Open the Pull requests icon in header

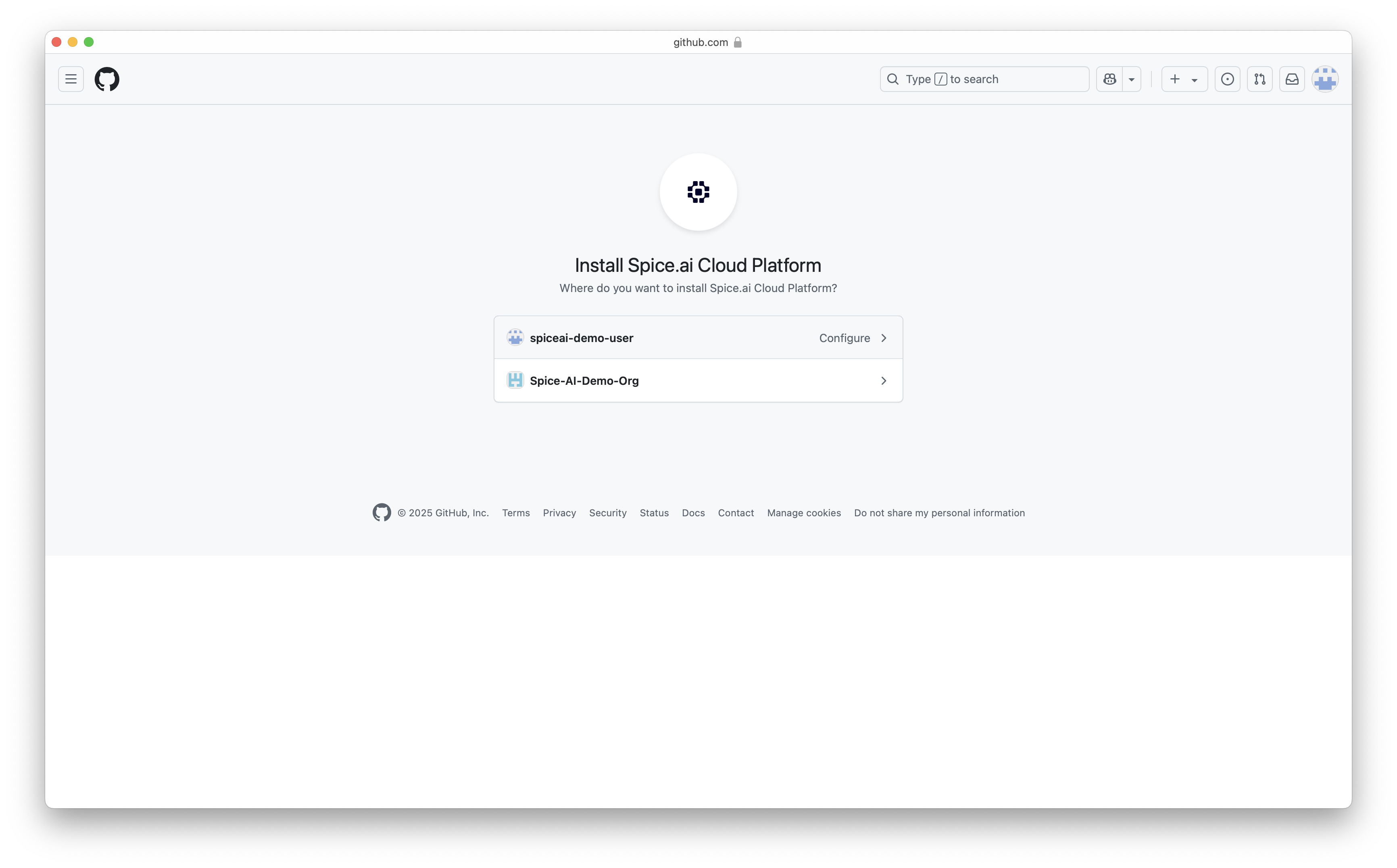1259,79
